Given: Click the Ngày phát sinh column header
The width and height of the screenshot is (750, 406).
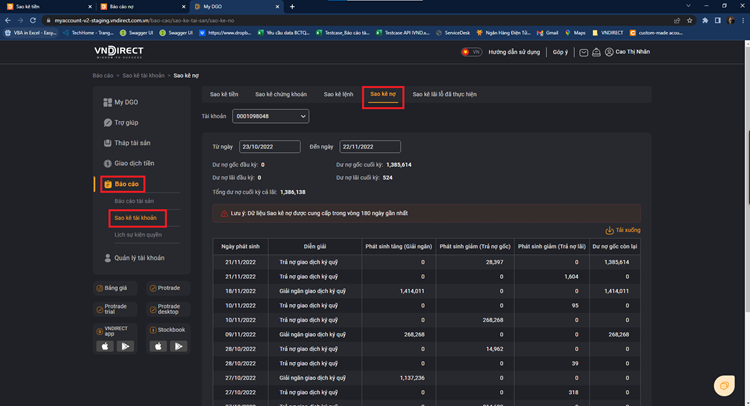Looking at the screenshot, I should tap(241, 247).
